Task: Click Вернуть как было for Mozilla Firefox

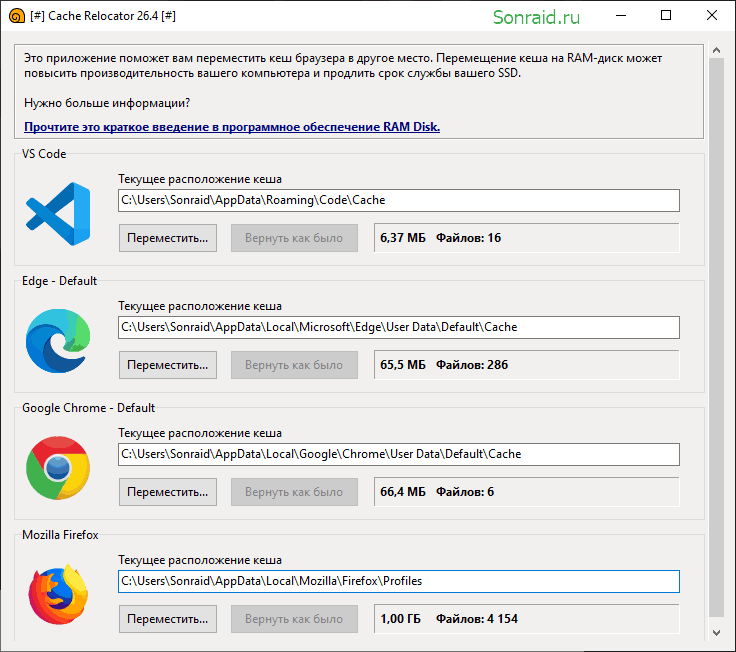Action: click(294, 619)
